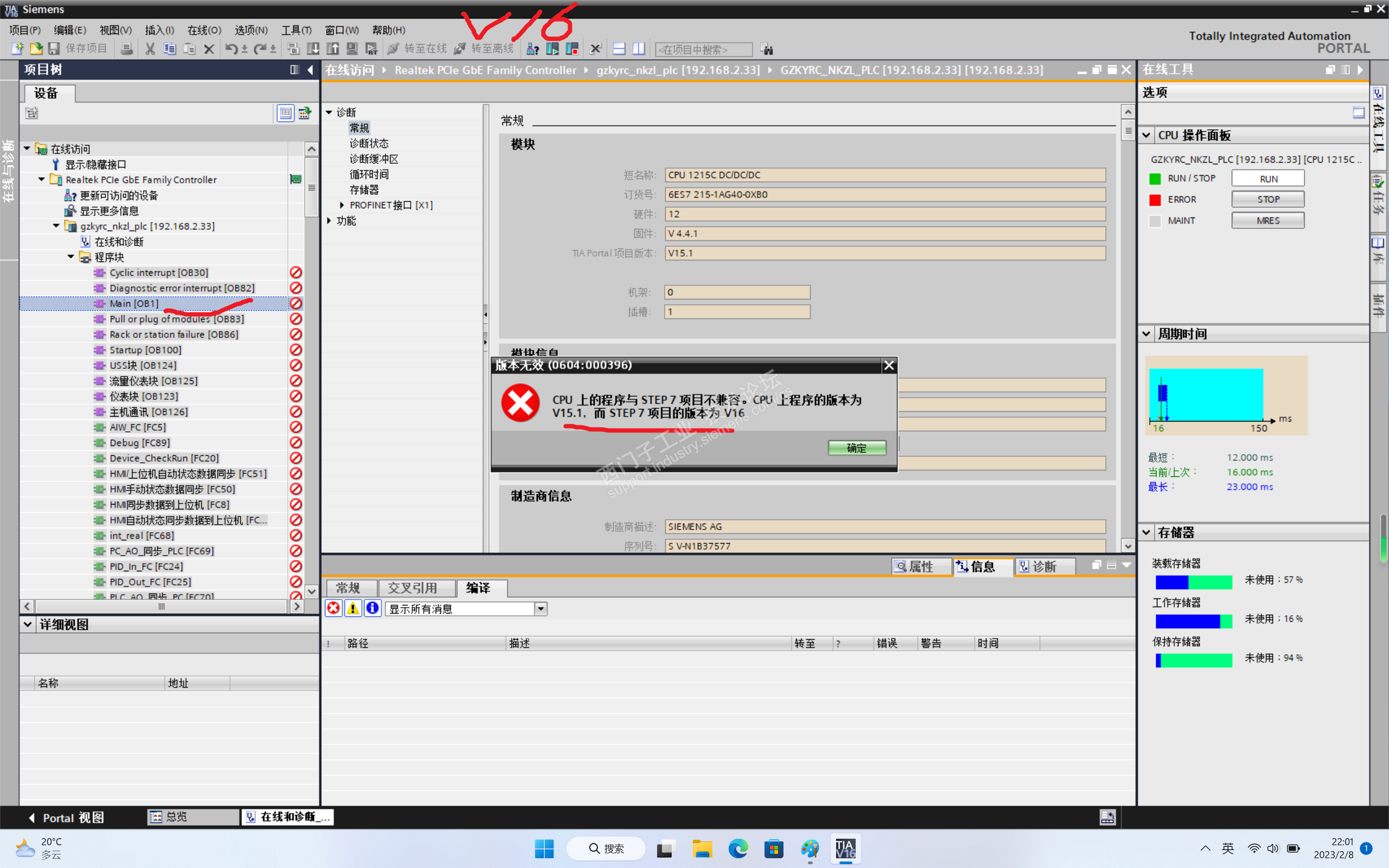
Task: Click the Stop CPU toolbar icon
Action: [x=572, y=49]
